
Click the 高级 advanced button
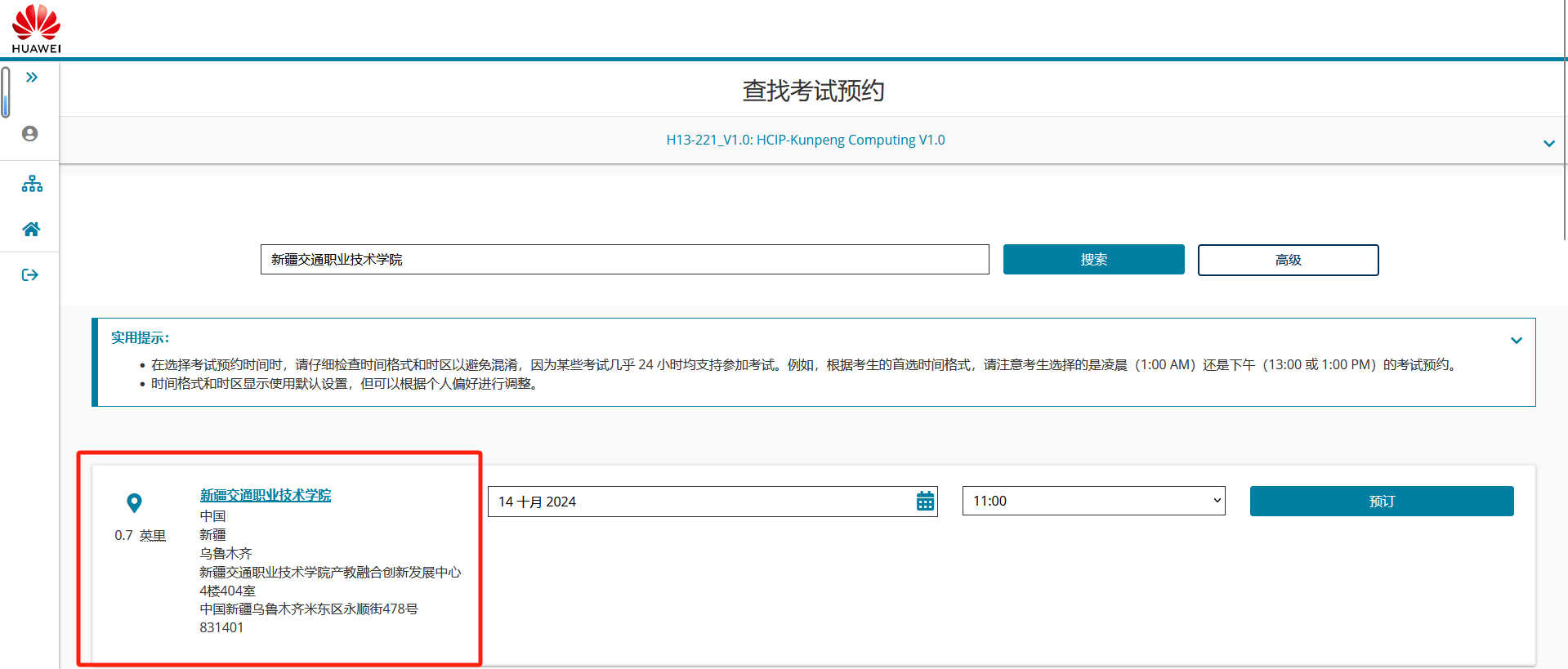click(1288, 260)
